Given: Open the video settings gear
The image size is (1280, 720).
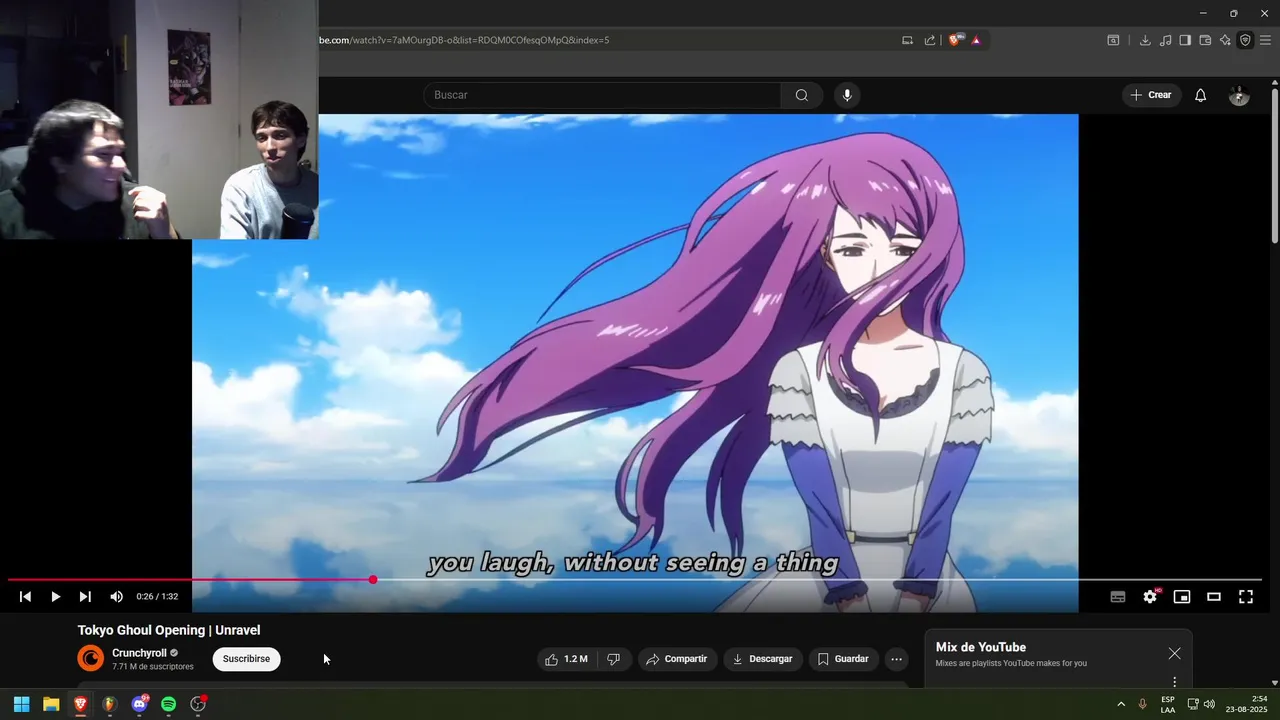Looking at the screenshot, I should pos(1150,597).
